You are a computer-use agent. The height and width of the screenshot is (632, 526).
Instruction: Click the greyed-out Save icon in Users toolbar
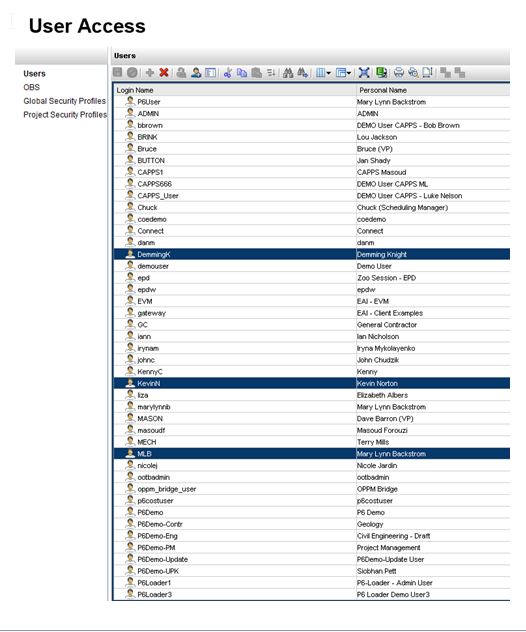118,73
